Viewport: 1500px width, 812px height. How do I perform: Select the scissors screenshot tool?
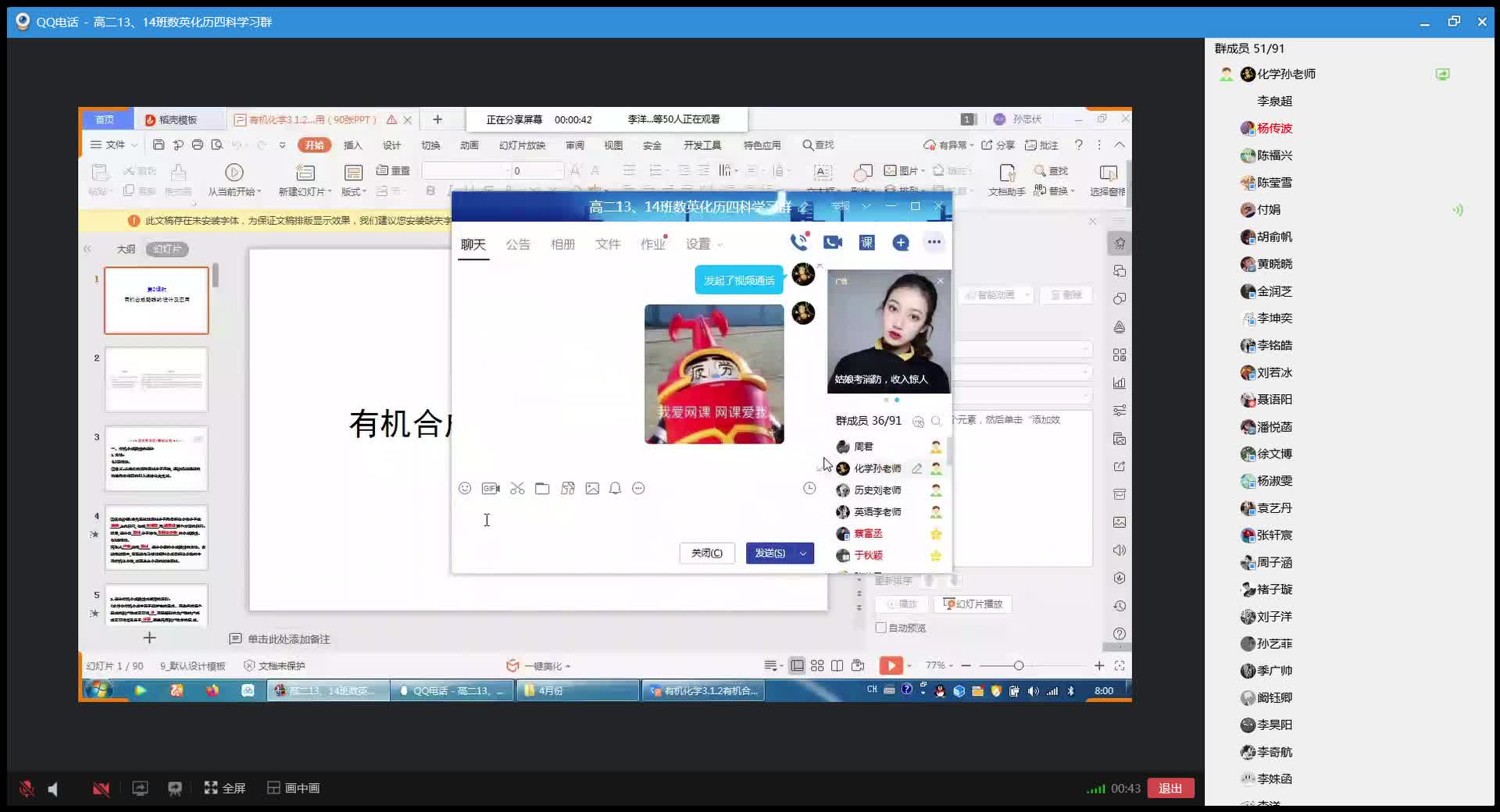point(517,489)
